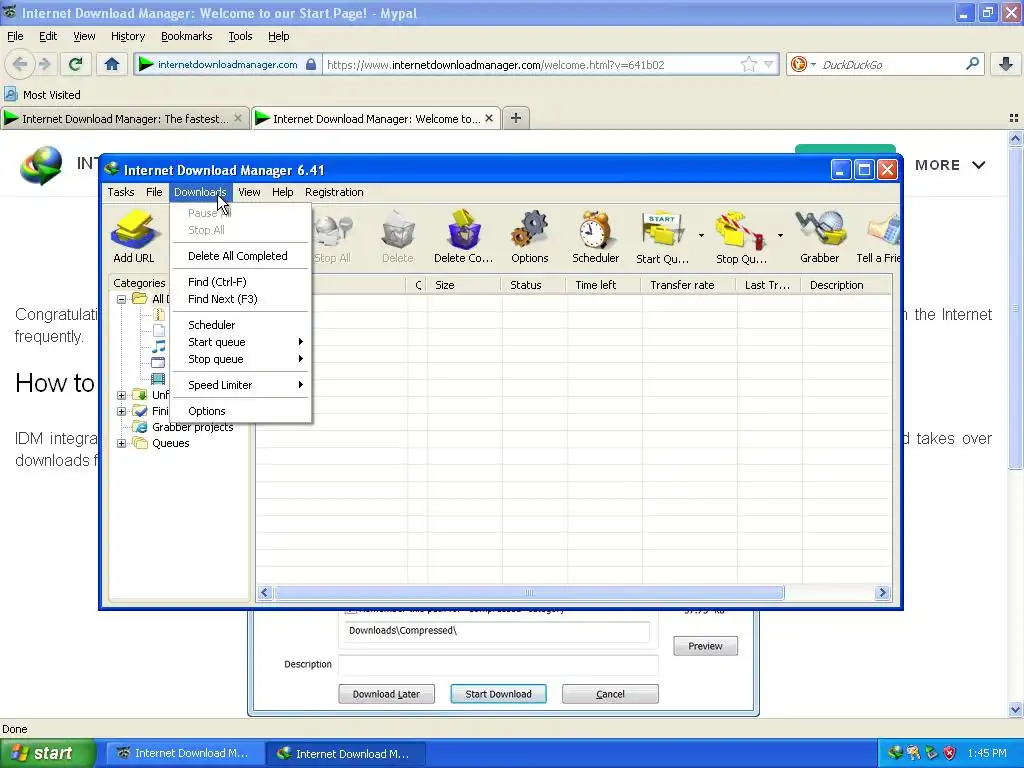Open a new browser tab
The width and height of the screenshot is (1024, 768).
click(516, 118)
